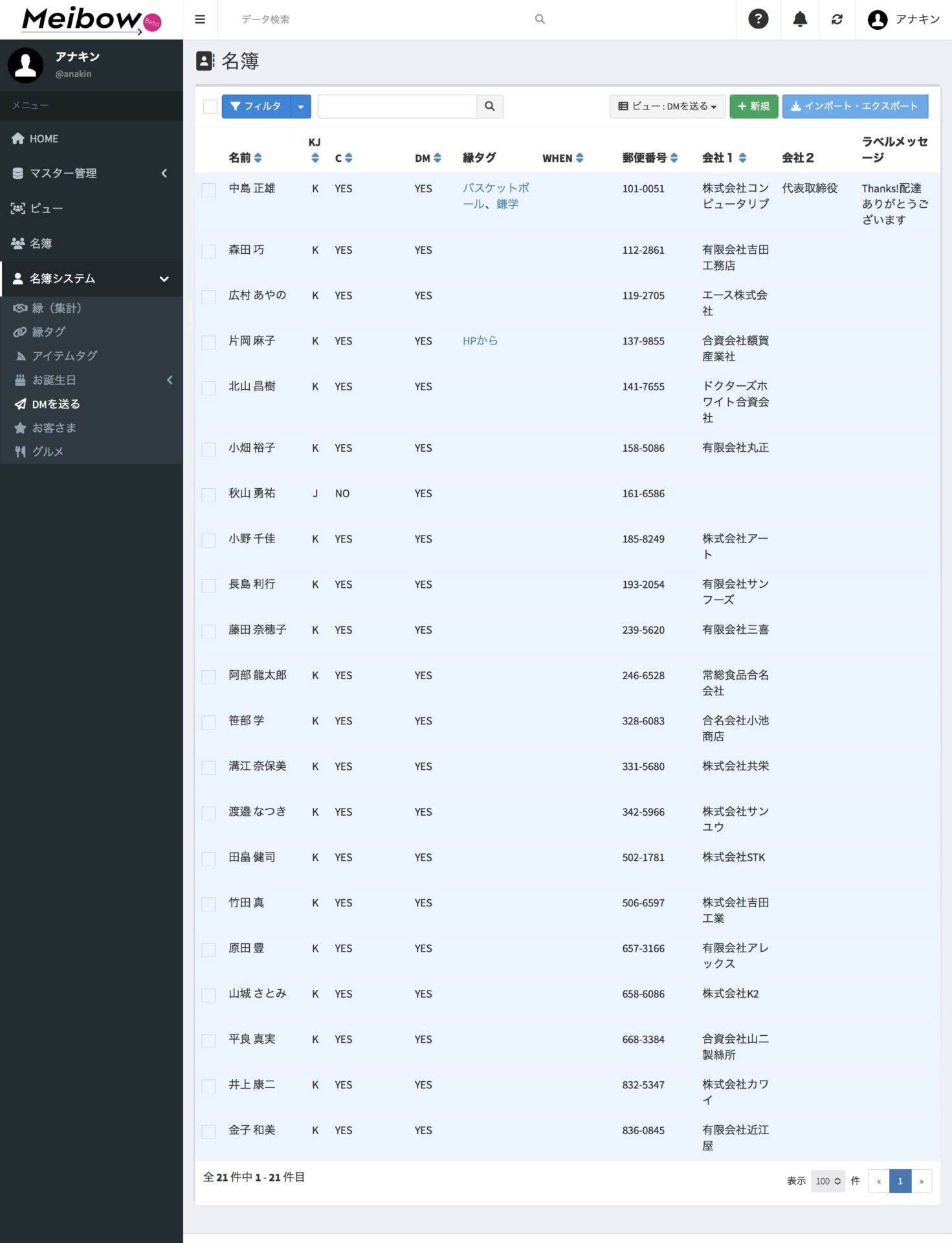Click the 新規 button

click(753, 106)
